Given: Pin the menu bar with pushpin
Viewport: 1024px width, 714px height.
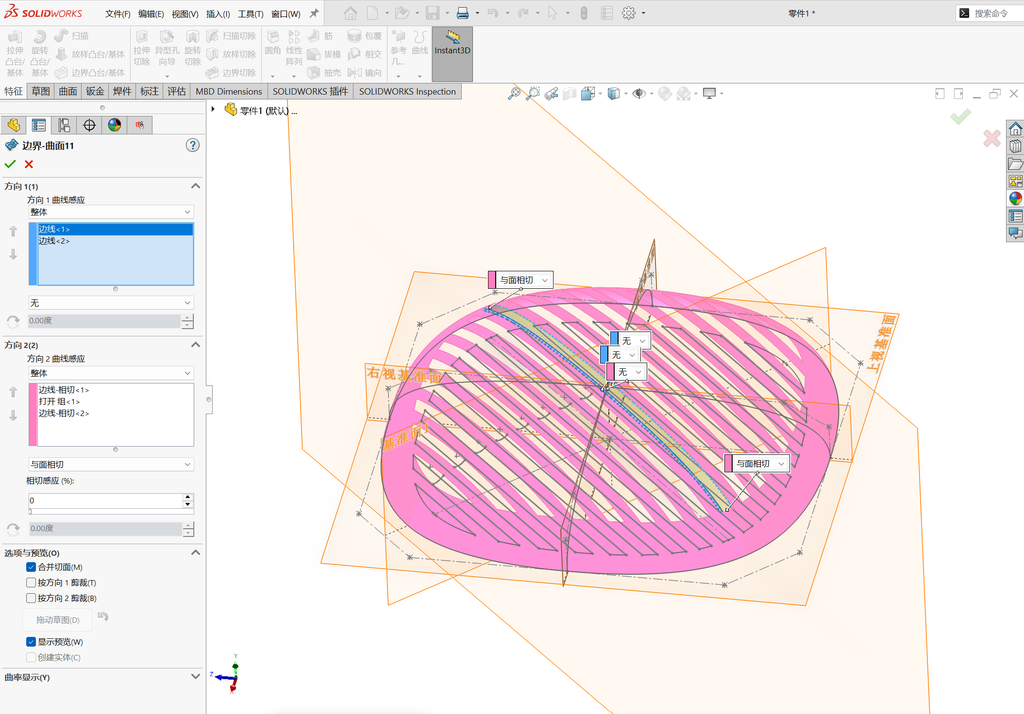Looking at the screenshot, I should tap(314, 13).
